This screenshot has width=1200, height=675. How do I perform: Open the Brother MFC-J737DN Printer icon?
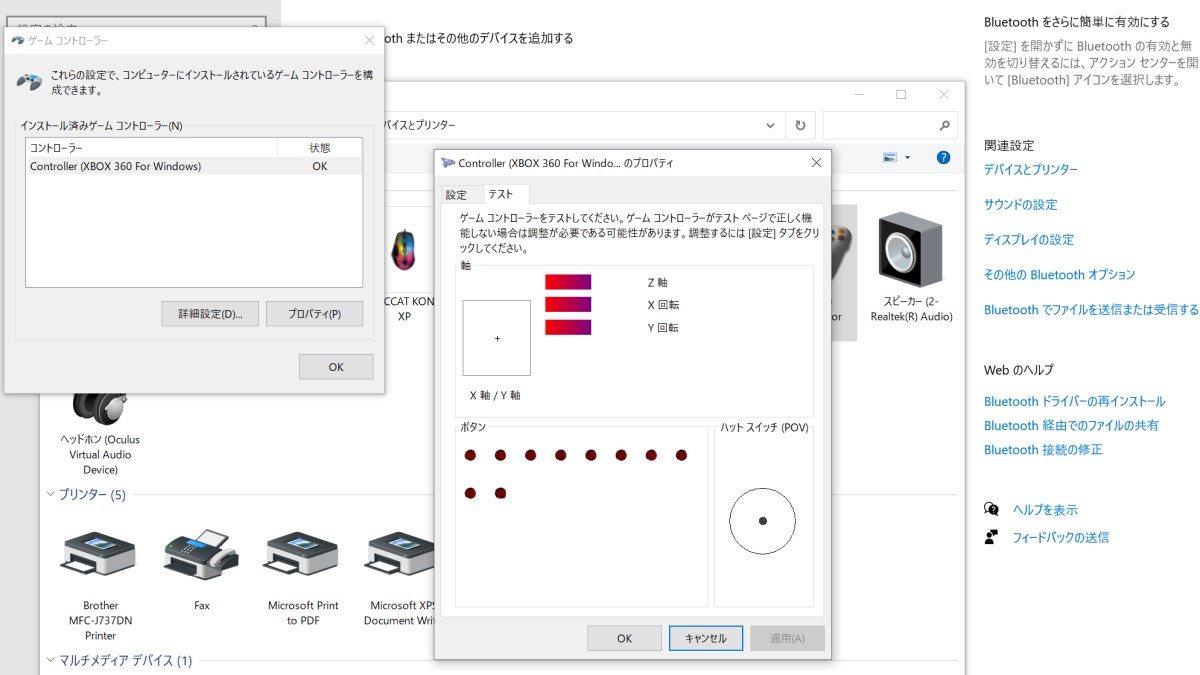[100, 555]
